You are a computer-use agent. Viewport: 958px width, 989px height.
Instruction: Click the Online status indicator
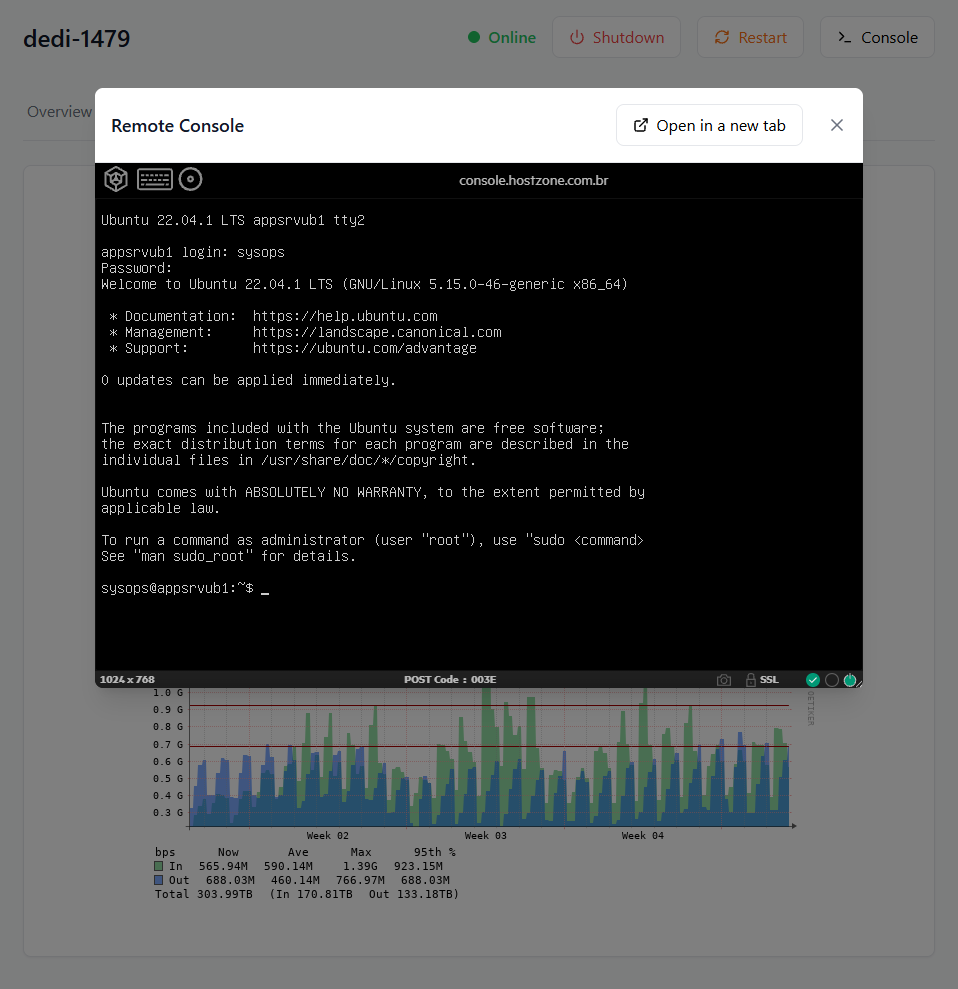(502, 37)
